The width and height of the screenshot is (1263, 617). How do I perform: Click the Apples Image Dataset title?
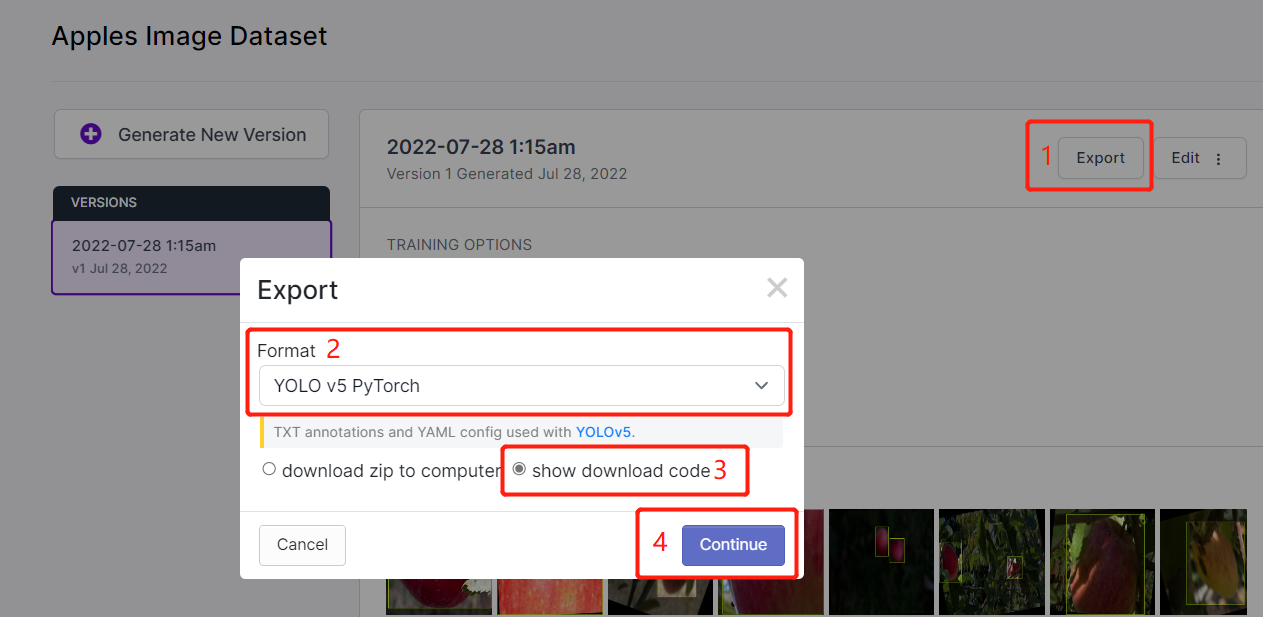[x=190, y=37]
